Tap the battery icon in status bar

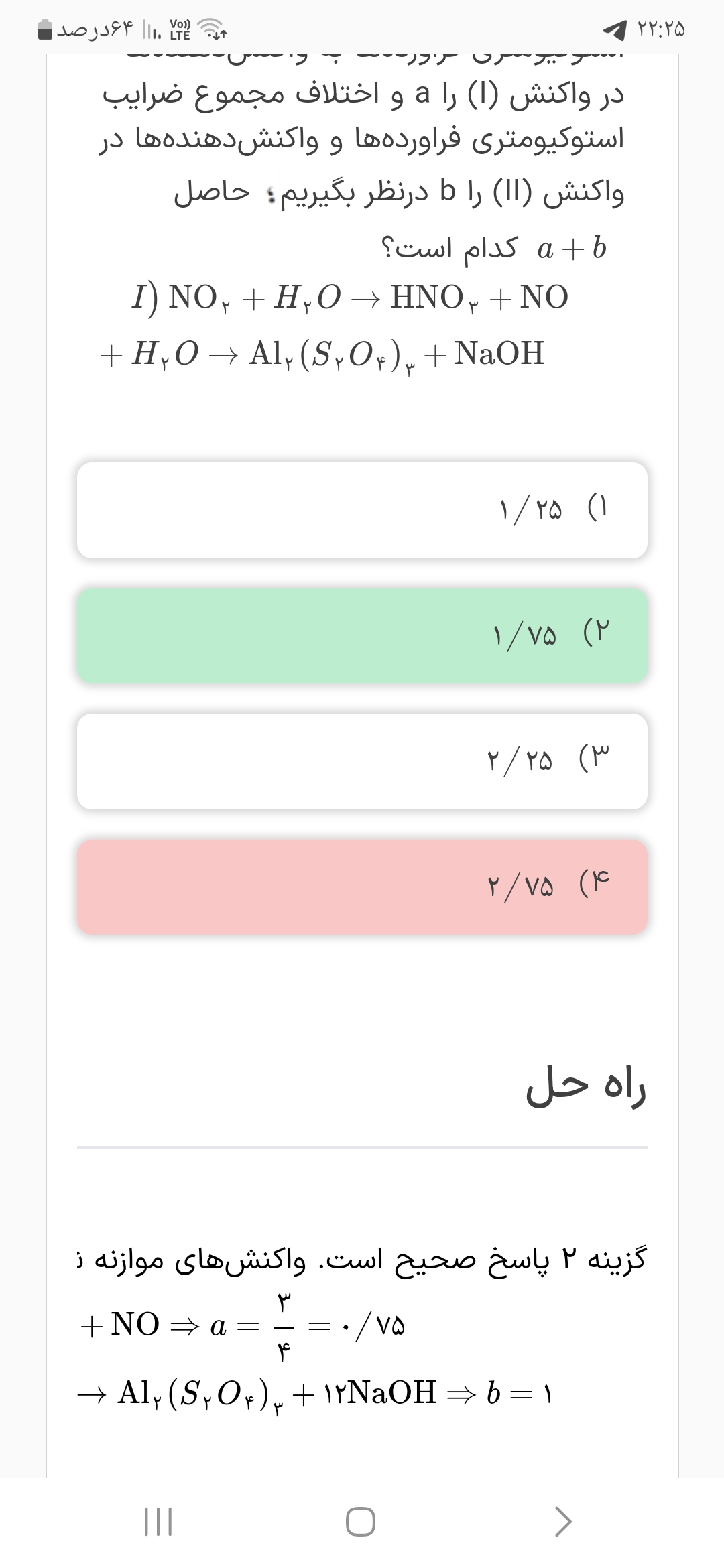pos(46,30)
